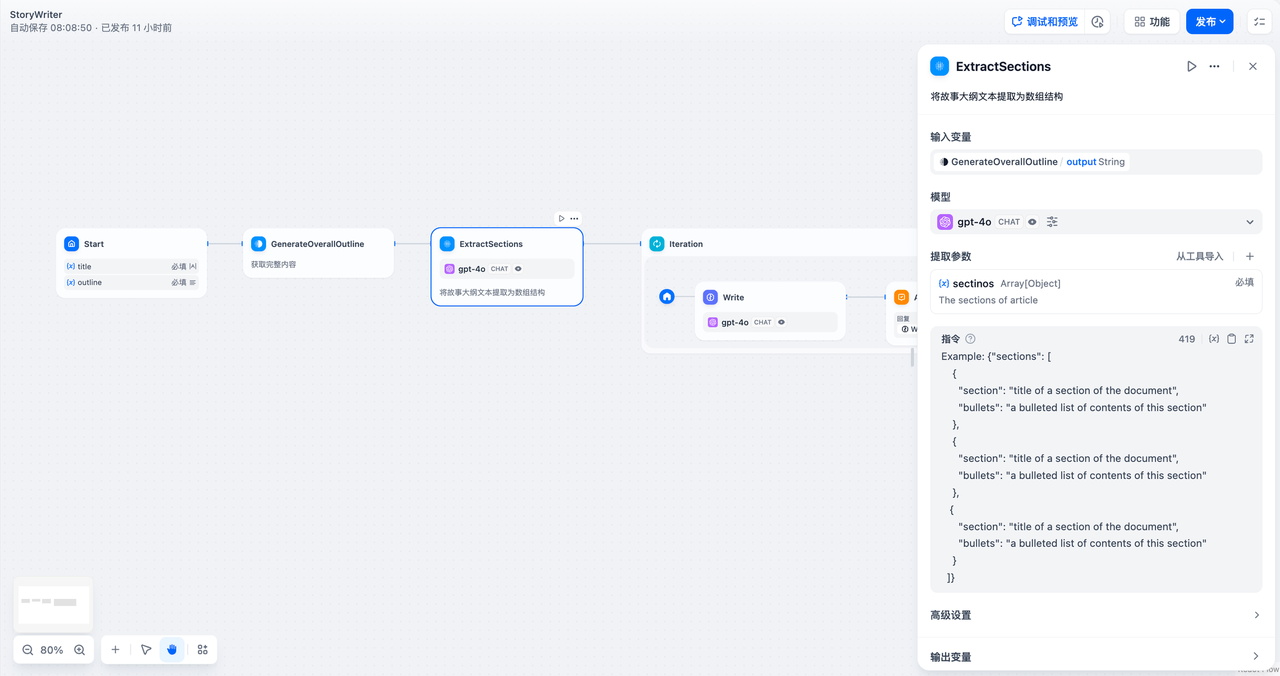Add a new node with the plus icon
The height and width of the screenshot is (676, 1280).
[115, 649]
